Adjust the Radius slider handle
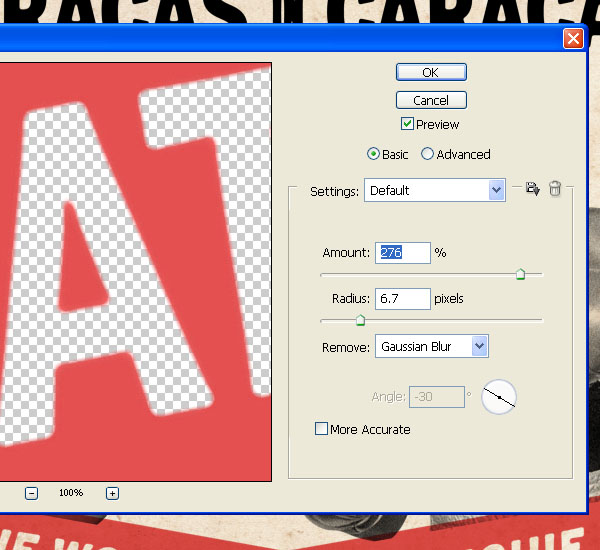The height and width of the screenshot is (550, 600). 360,320
